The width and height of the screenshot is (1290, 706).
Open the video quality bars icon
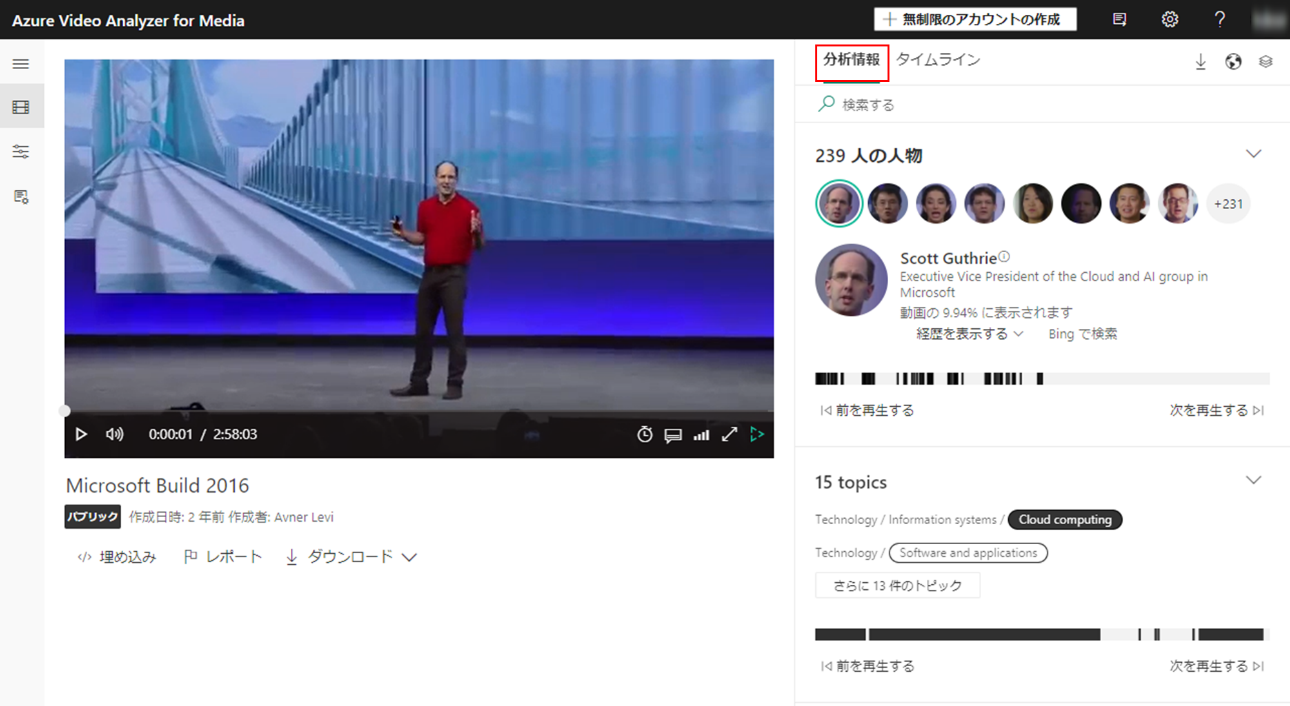click(701, 434)
